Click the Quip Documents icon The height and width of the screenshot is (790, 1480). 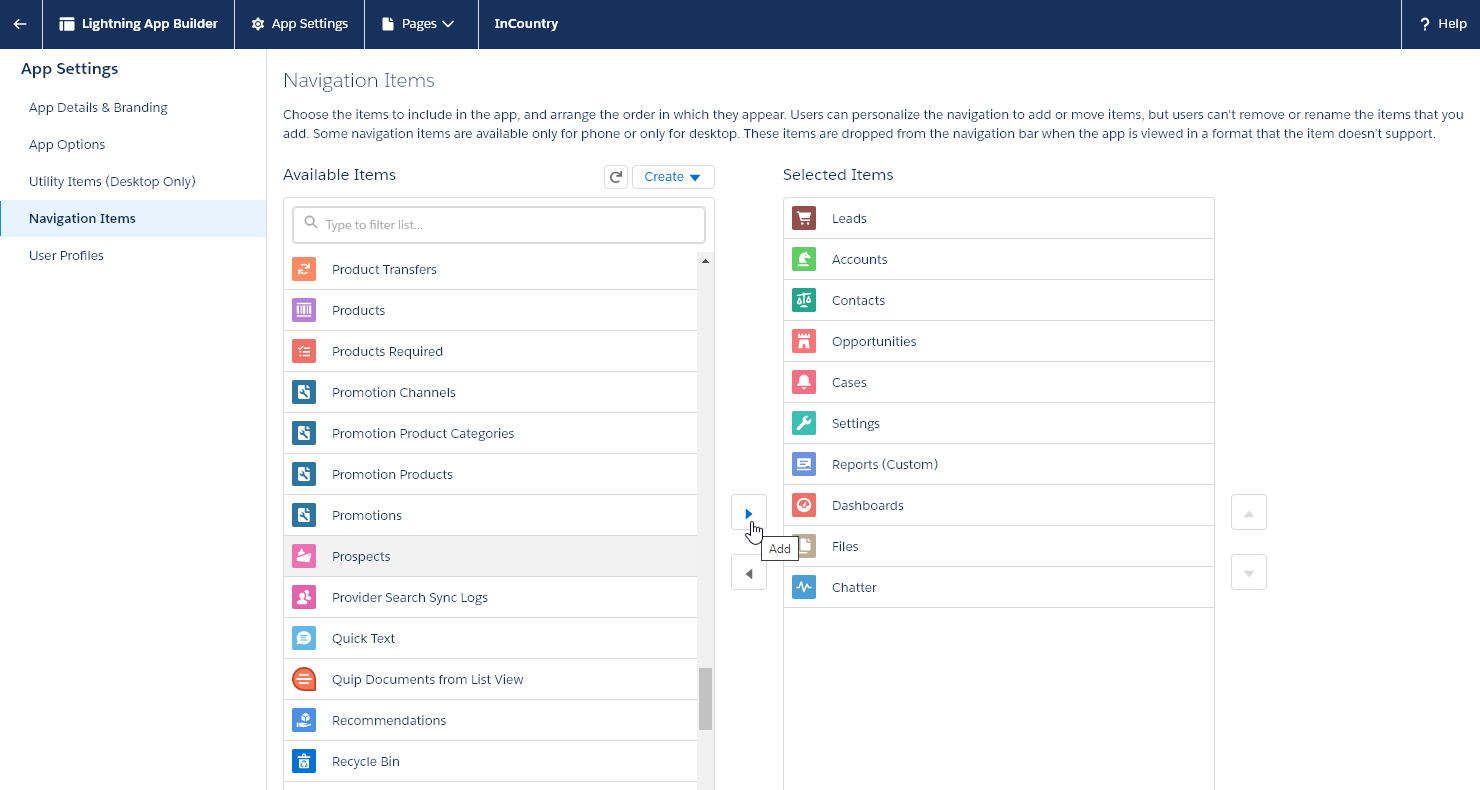[x=304, y=679]
